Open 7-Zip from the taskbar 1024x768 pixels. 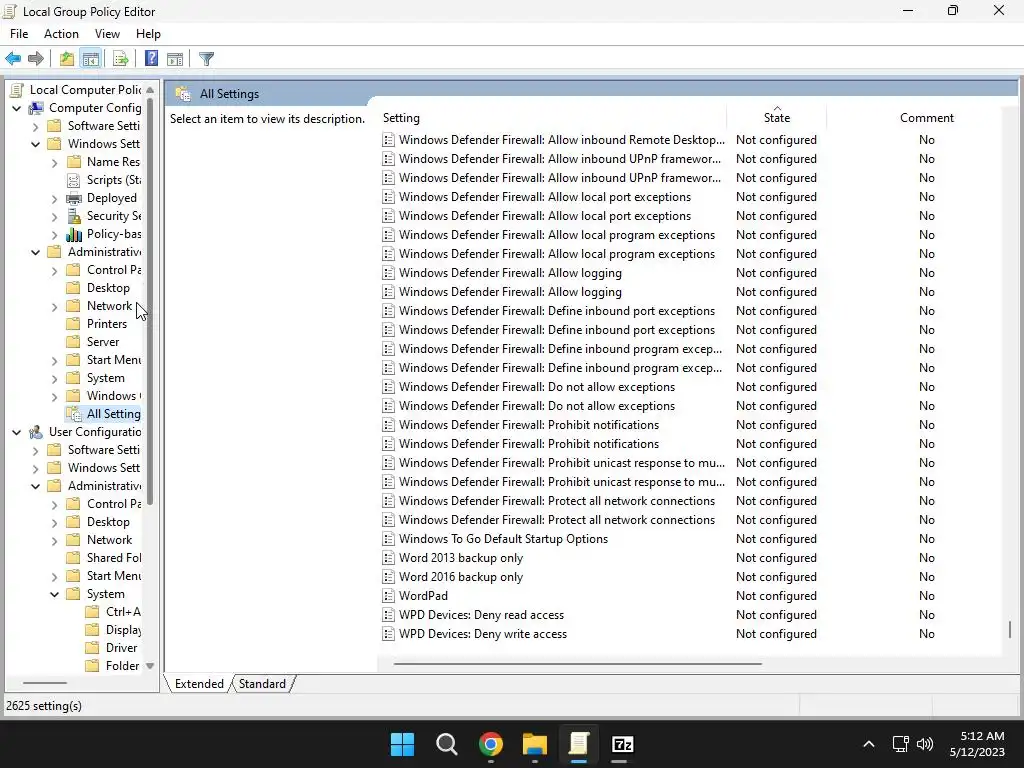(622, 744)
